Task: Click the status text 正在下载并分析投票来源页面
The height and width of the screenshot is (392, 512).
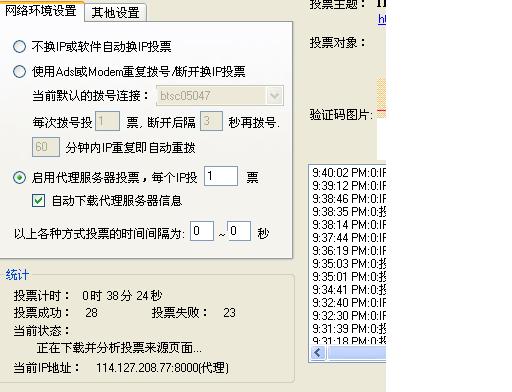Action: click(119, 348)
